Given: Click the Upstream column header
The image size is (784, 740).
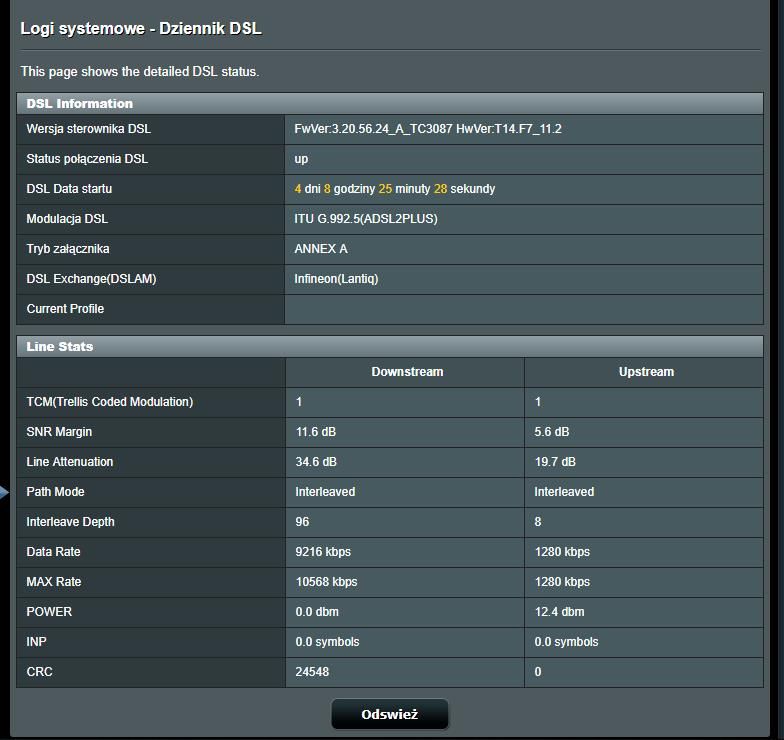Looking at the screenshot, I should pyautogui.click(x=646, y=372).
